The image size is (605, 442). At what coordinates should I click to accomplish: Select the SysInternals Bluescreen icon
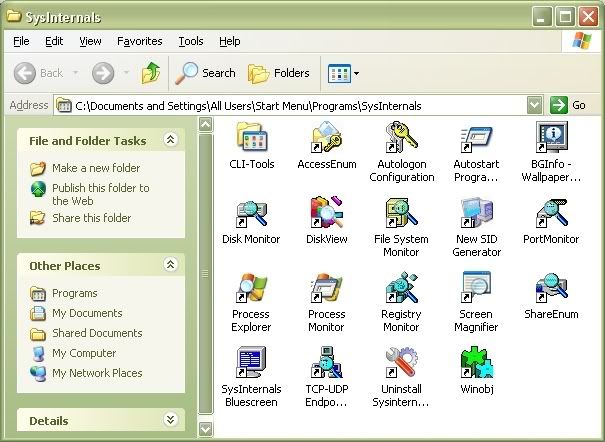(252, 362)
